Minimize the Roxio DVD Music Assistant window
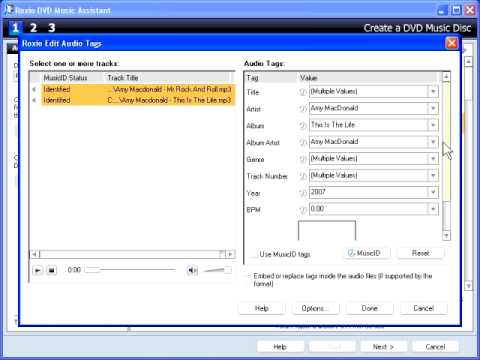Screen dimensions: 480x360 click(x=442, y=10)
